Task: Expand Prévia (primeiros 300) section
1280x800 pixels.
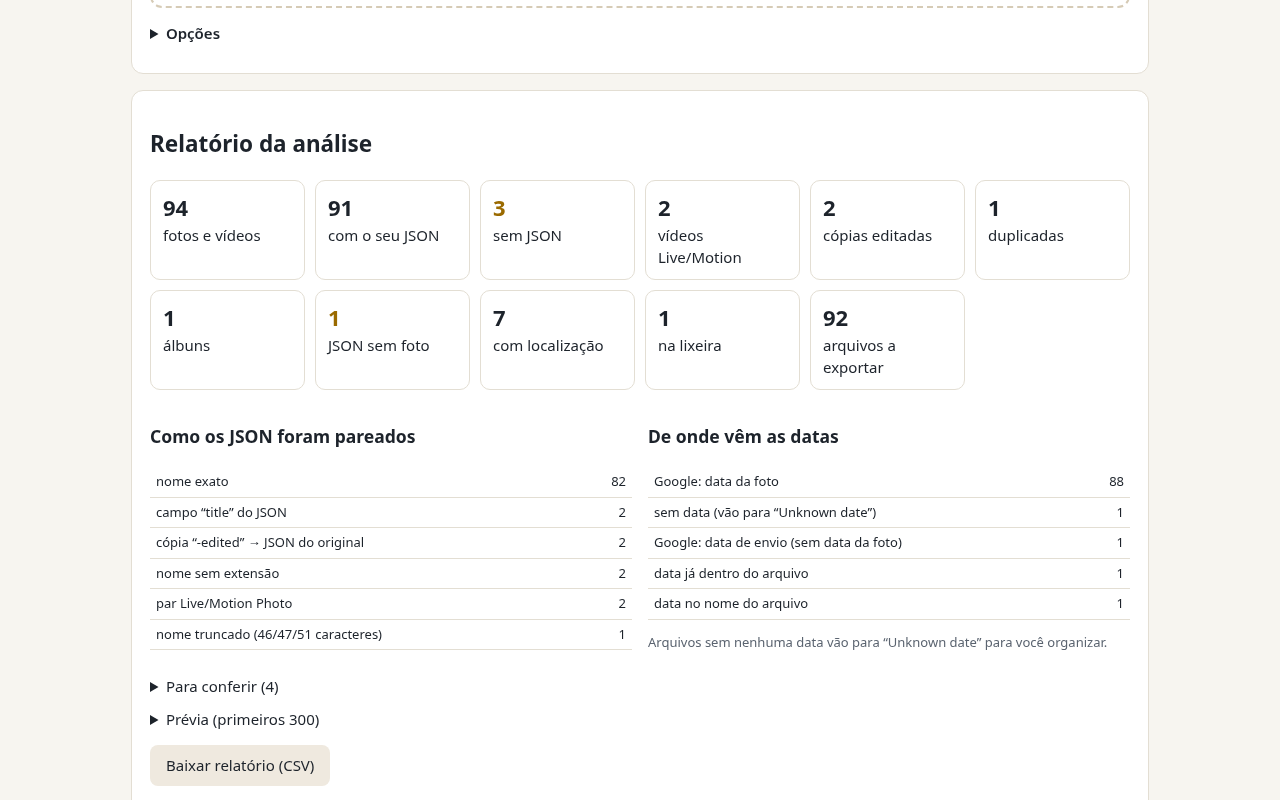Action: point(235,720)
